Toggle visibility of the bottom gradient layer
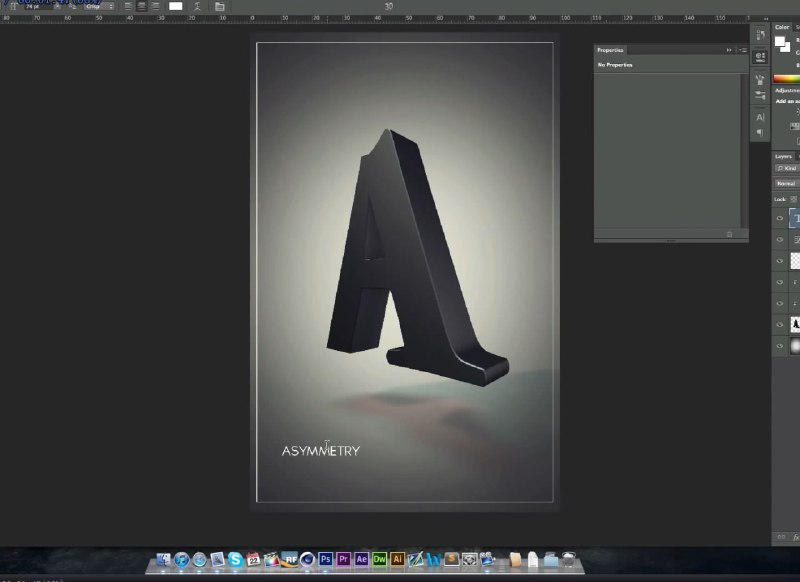800x582 pixels. pyautogui.click(x=780, y=346)
